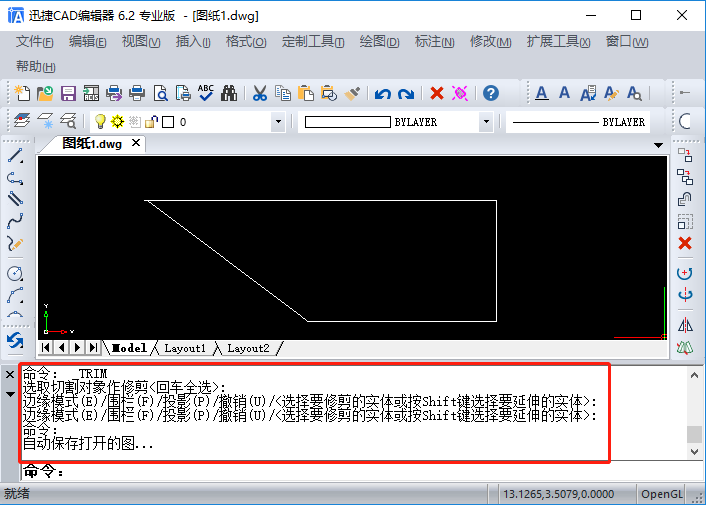Screen dimensions: 706x505
Task: Toggle the layer light bulb on/off
Action: (100, 122)
